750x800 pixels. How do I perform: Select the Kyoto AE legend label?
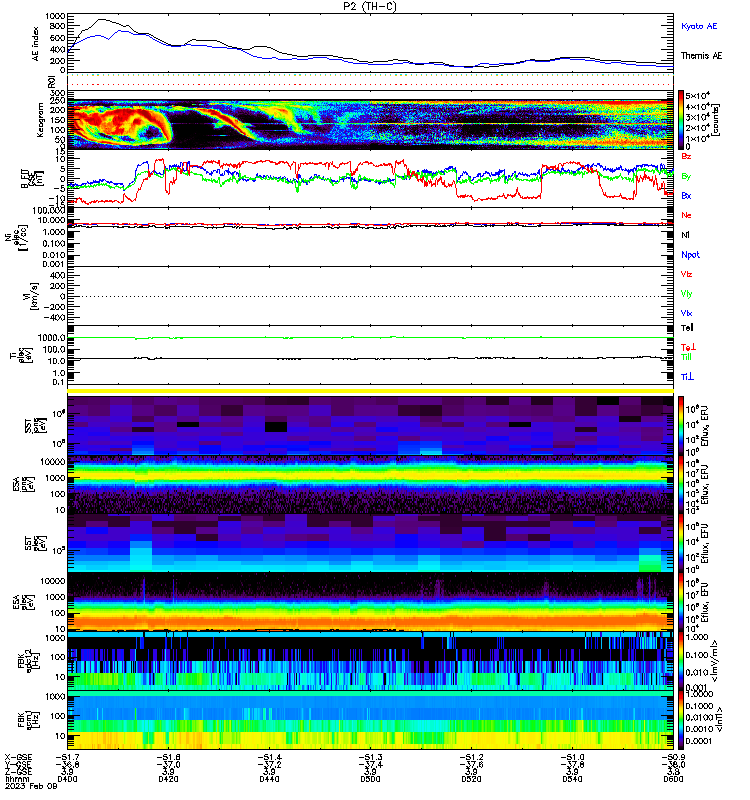coord(699,26)
